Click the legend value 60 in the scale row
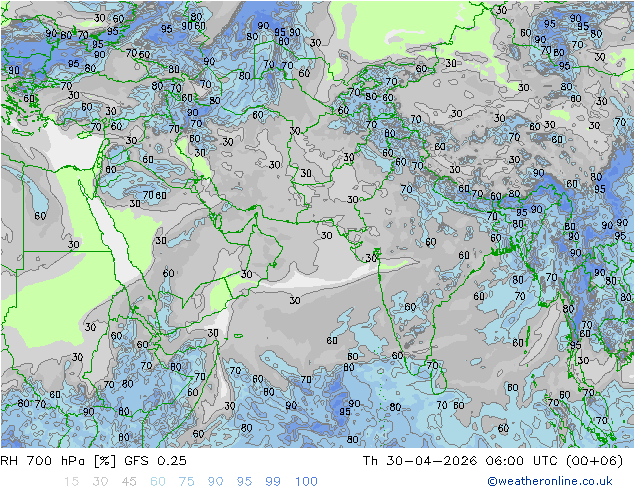 pyautogui.click(x=158, y=482)
